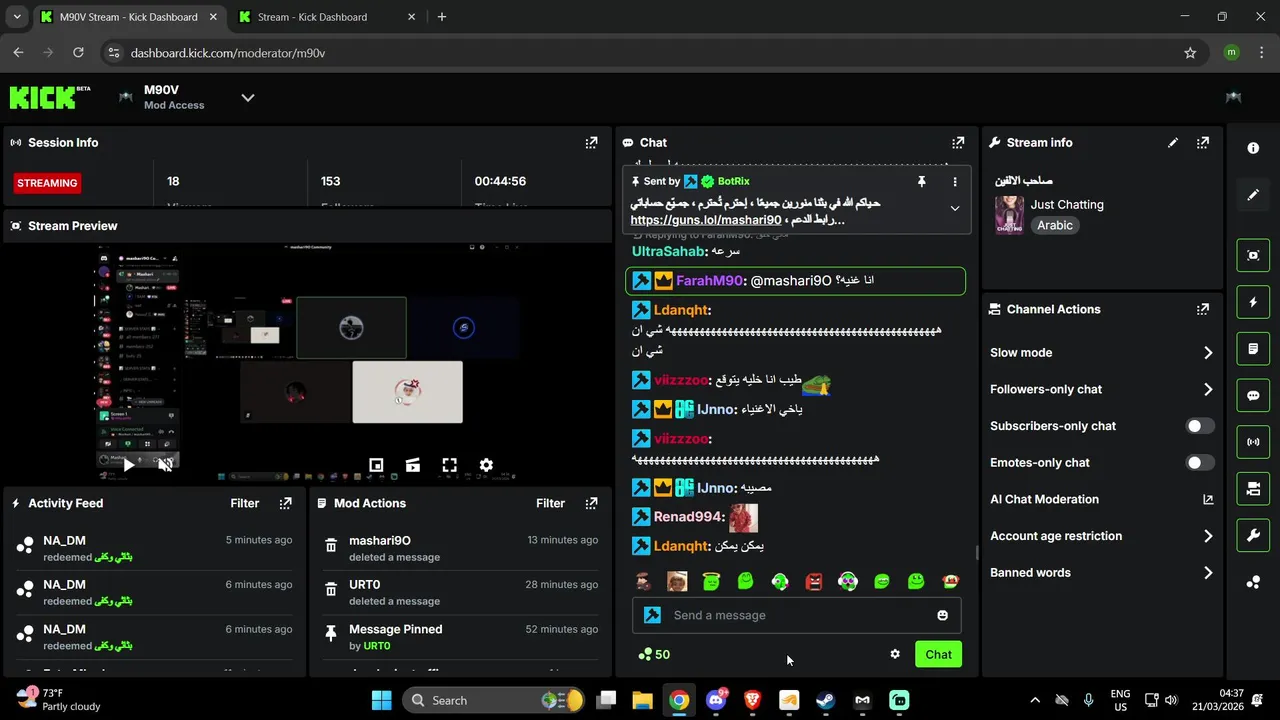The height and width of the screenshot is (720, 1280).
Task: Open guns.lol/mashari90 link in pinned message
Action: (706, 220)
